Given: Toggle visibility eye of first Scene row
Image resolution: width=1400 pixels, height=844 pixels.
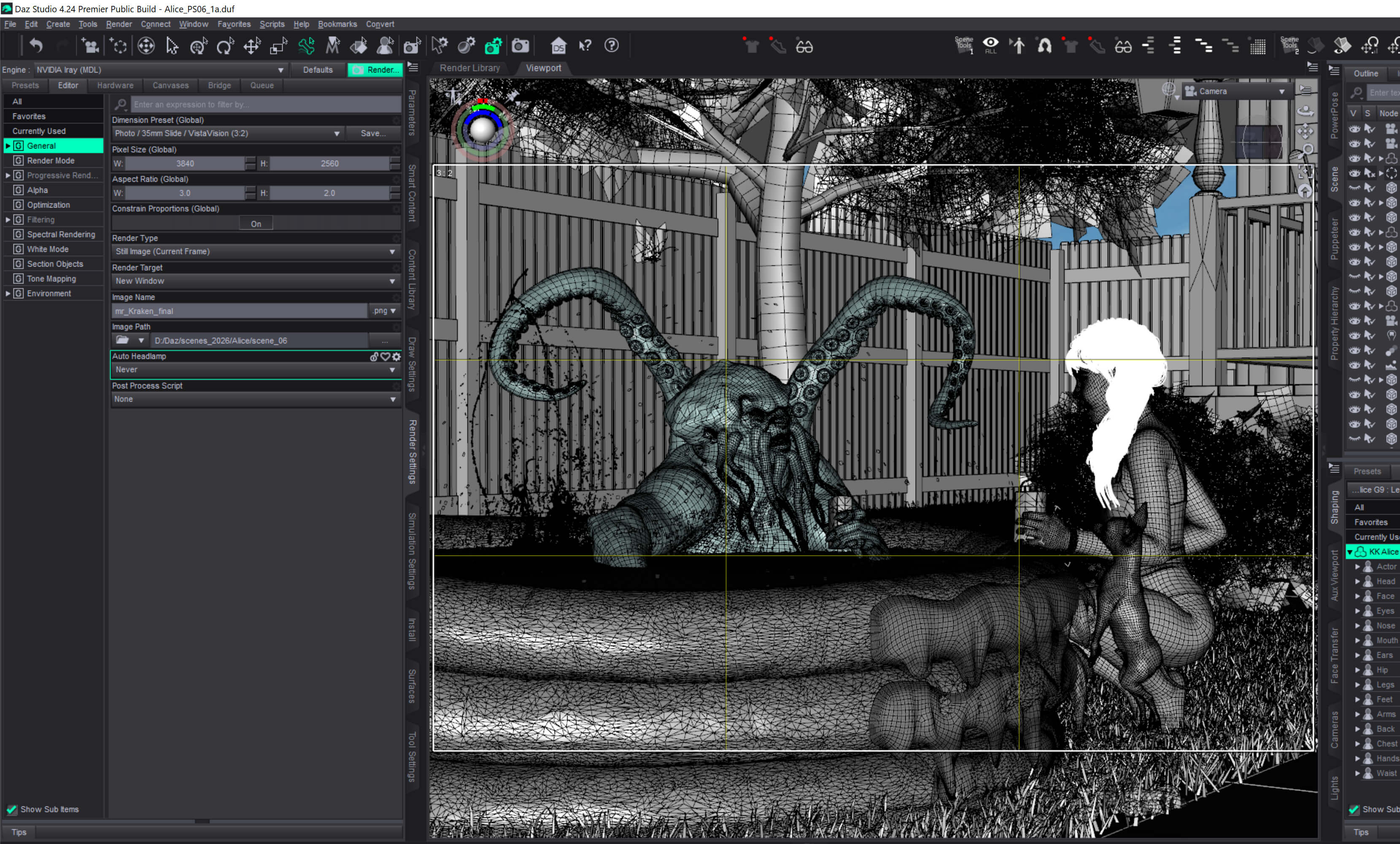Looking at the screenshot, I should [x=1354, y=129].
